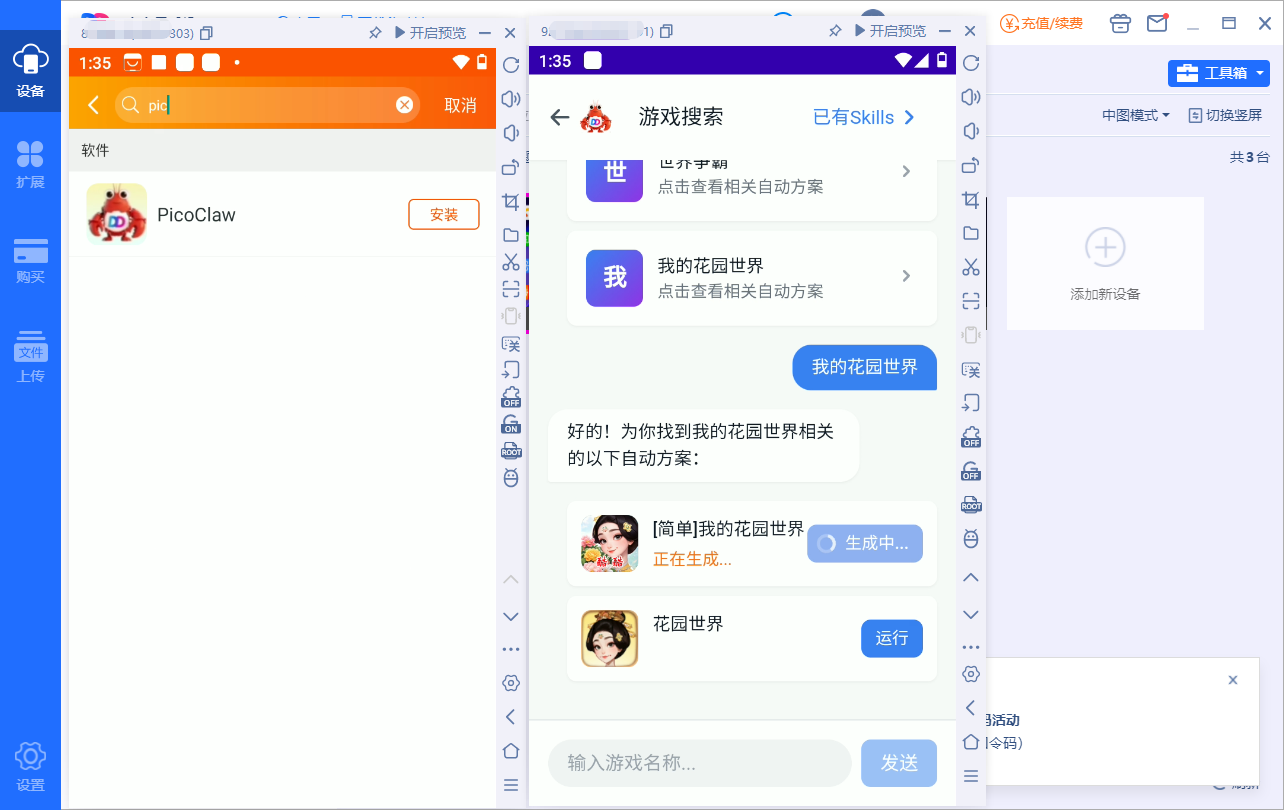Click gear icon on PicoClaw device toolbar
The height and width of the screenshot is (810, 1284).
click(x=511, y=683)
